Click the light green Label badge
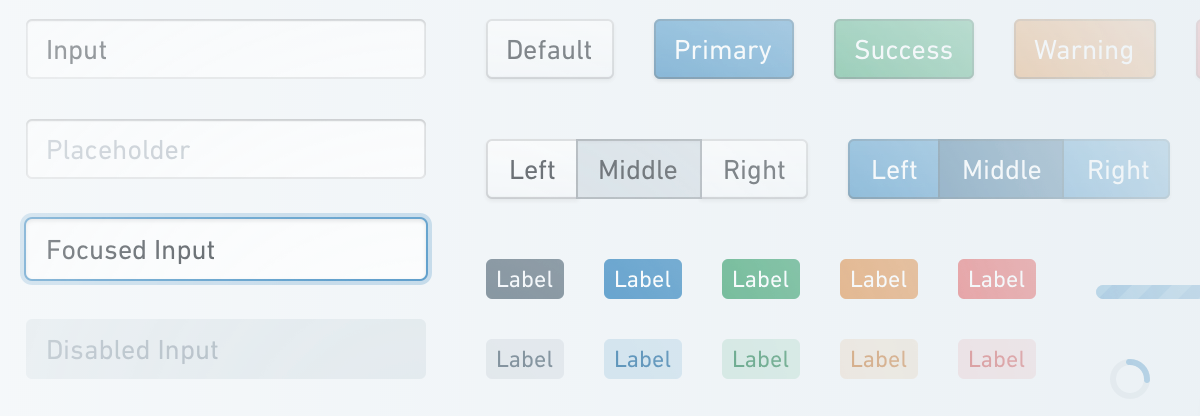 click(761, 359)
